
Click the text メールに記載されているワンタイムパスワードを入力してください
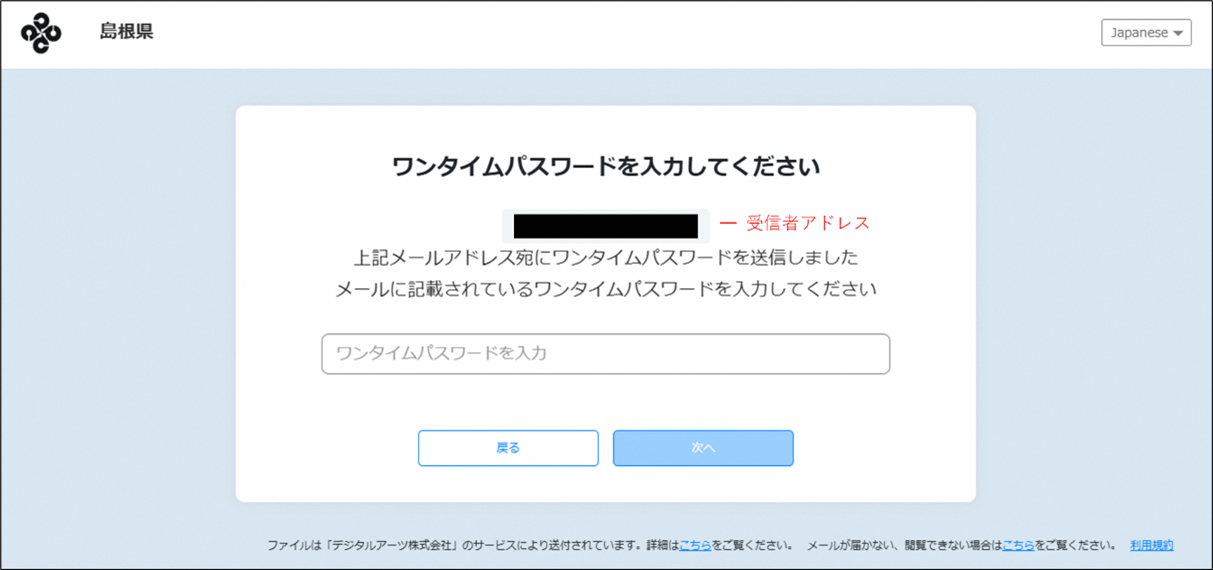606,290
